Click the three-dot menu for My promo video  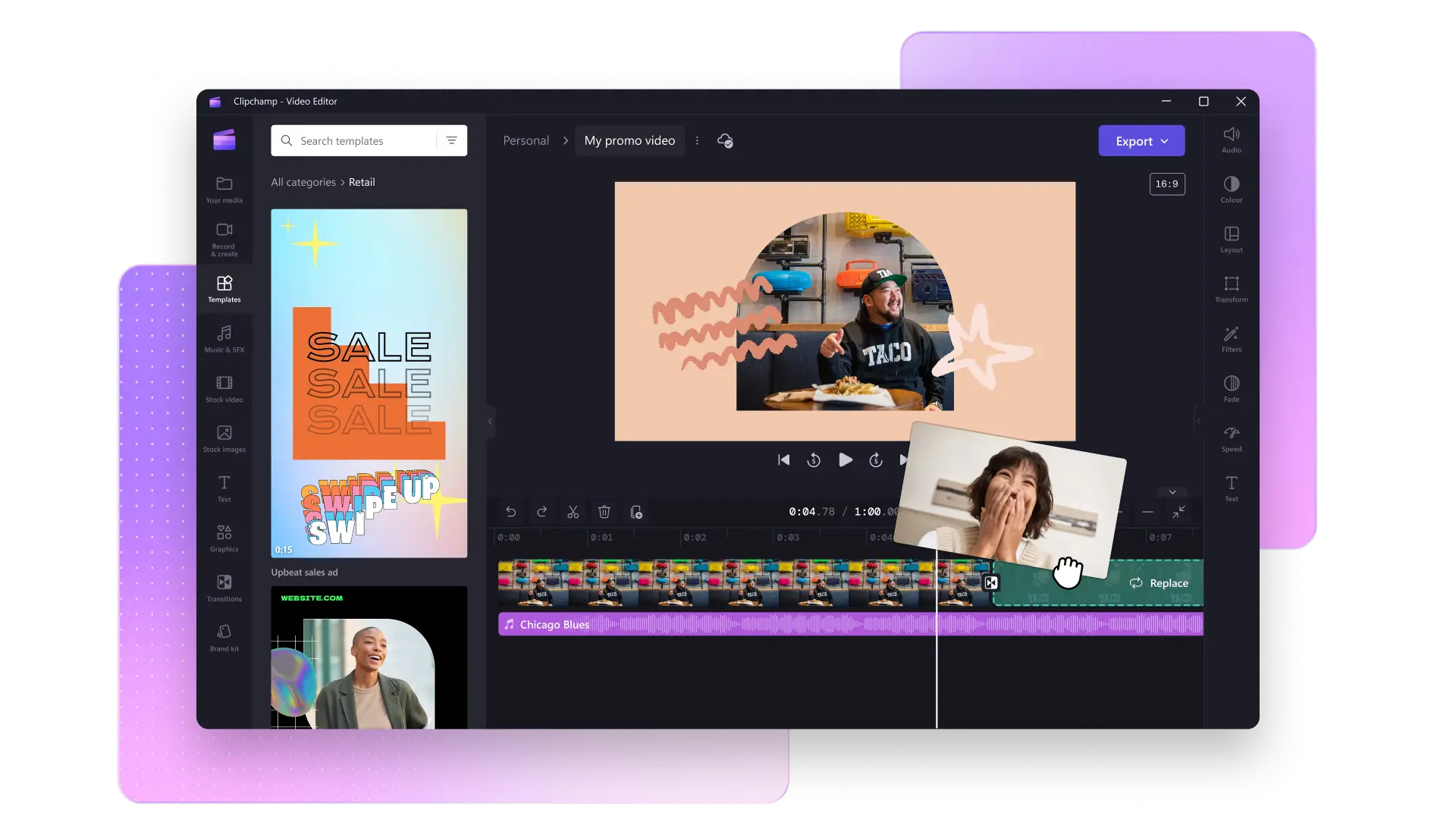(x=698, y=141)
